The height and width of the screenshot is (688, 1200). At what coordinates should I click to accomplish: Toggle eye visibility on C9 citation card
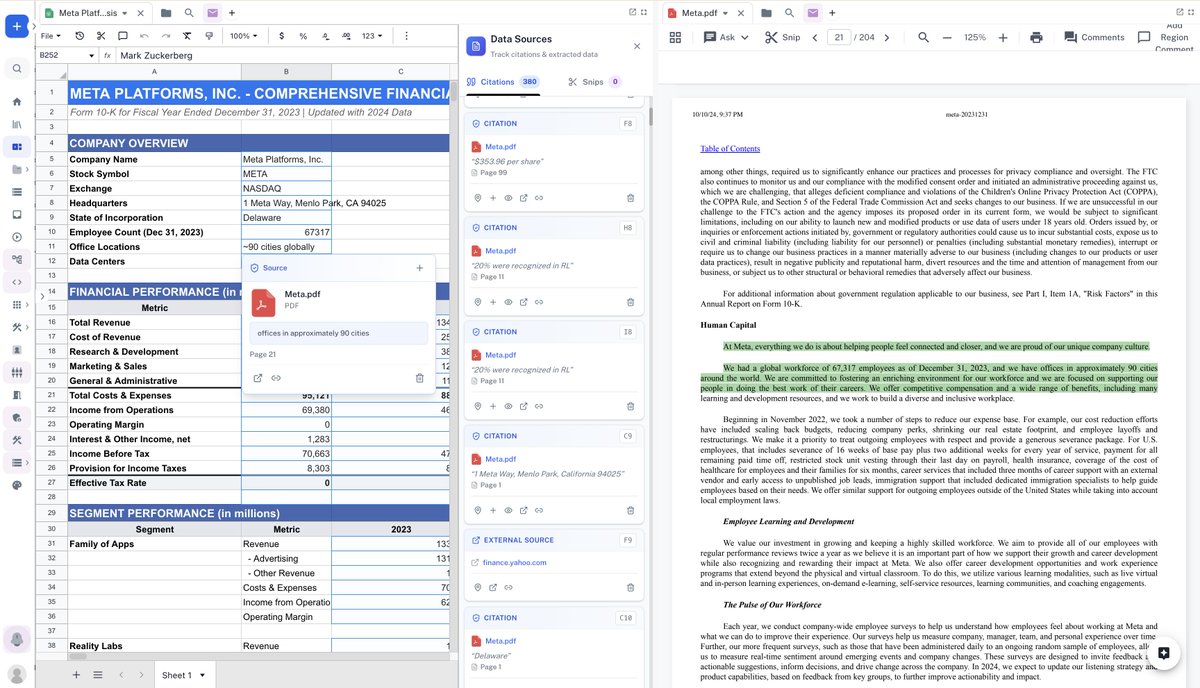pyautogui.click(x=508, y=510)
